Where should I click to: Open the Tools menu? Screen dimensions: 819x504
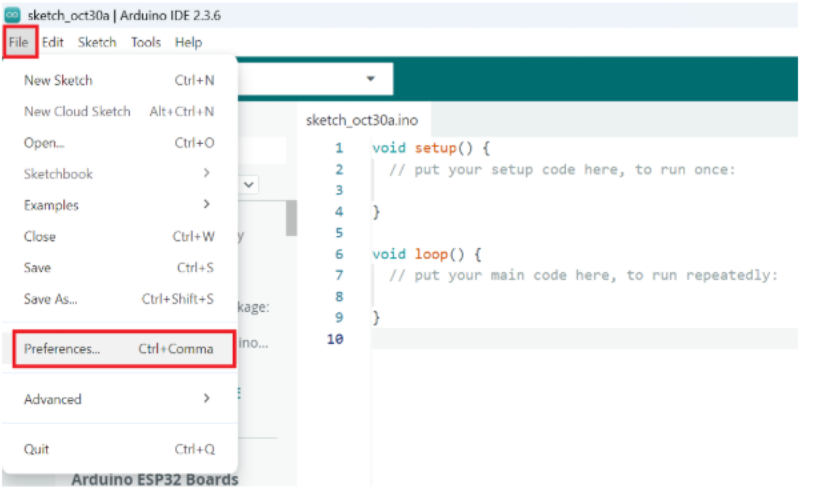tap(146, 42)
